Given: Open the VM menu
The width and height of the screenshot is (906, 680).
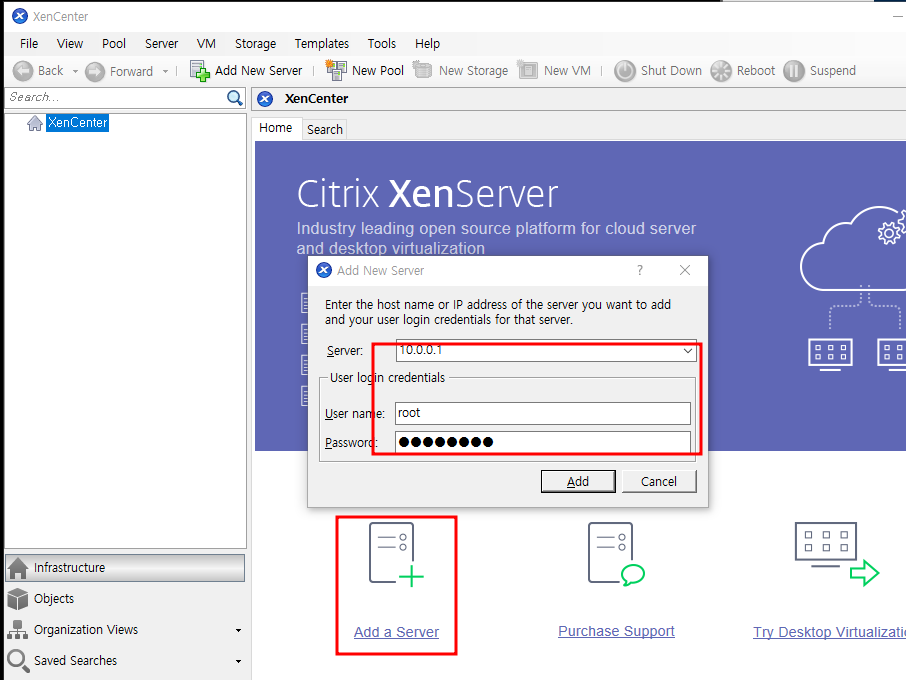Looking at the screenshot, I should coord(206,44).
